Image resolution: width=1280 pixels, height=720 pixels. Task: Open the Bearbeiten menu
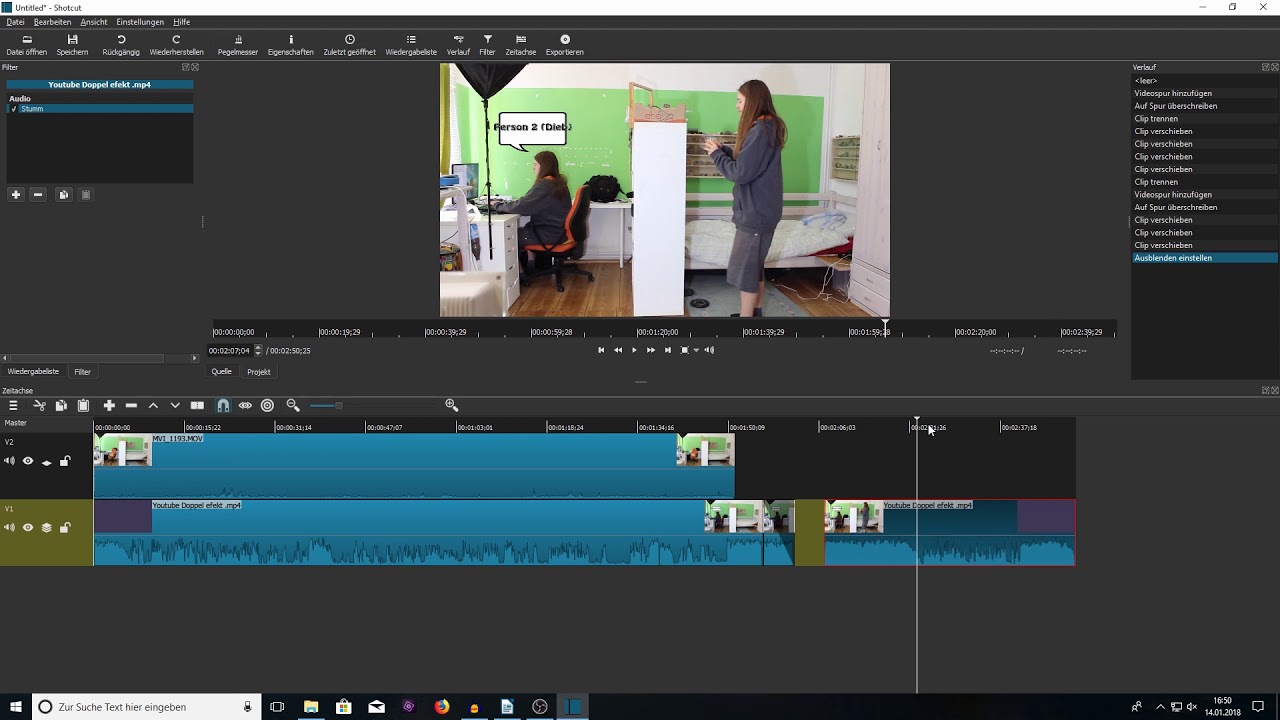pos(52,22)
